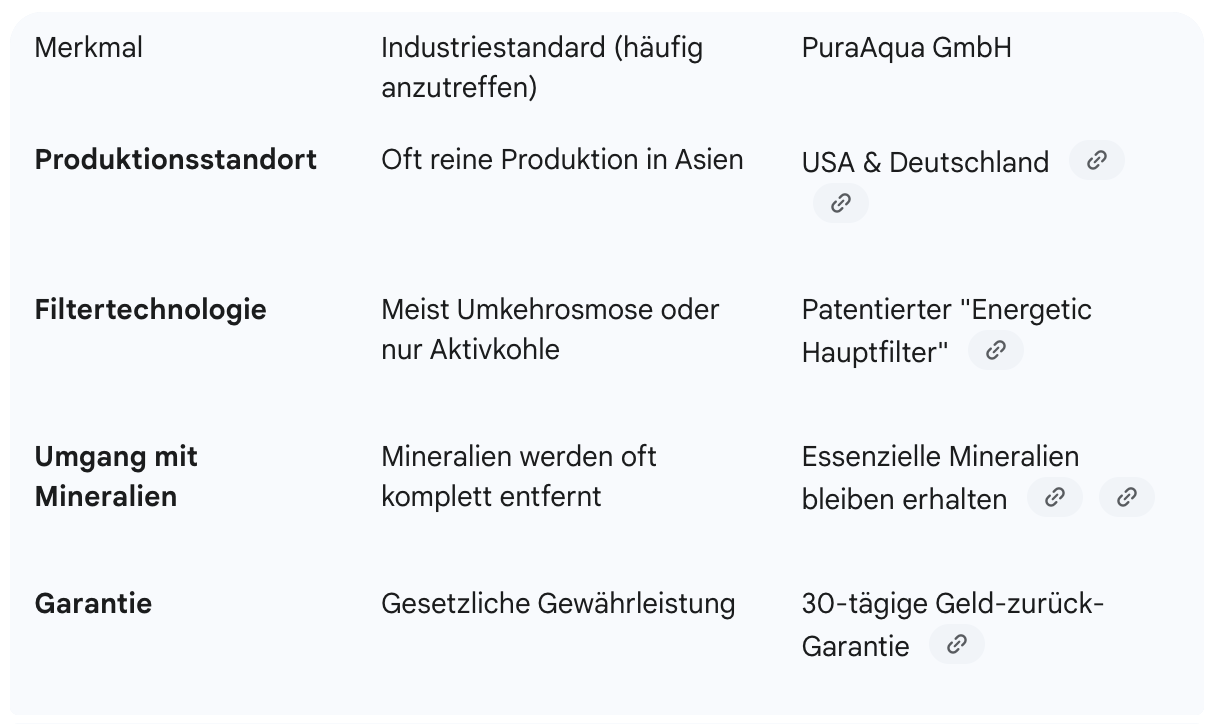Screen dimensions: 1218x724
Task: Select the Industriestandard column header
Action: point(542,67)
